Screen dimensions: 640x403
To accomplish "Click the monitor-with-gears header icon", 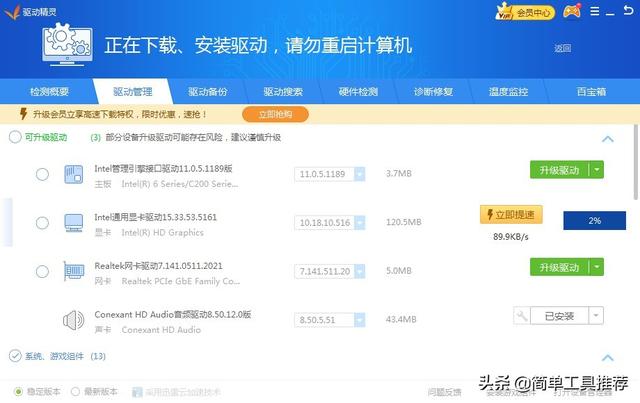I will tap(68, 45).
